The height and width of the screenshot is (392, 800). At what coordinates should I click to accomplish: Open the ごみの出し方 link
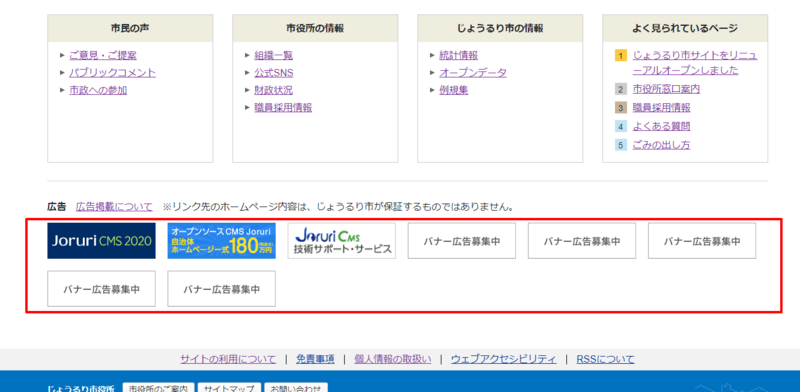(661, 145)
